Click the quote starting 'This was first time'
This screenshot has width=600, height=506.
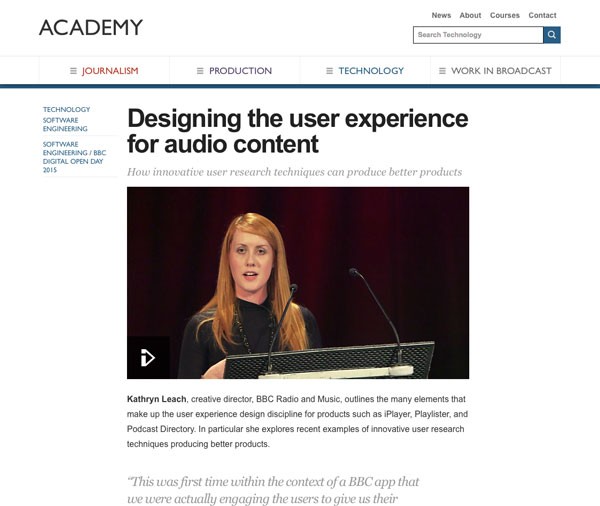(273, 490)
